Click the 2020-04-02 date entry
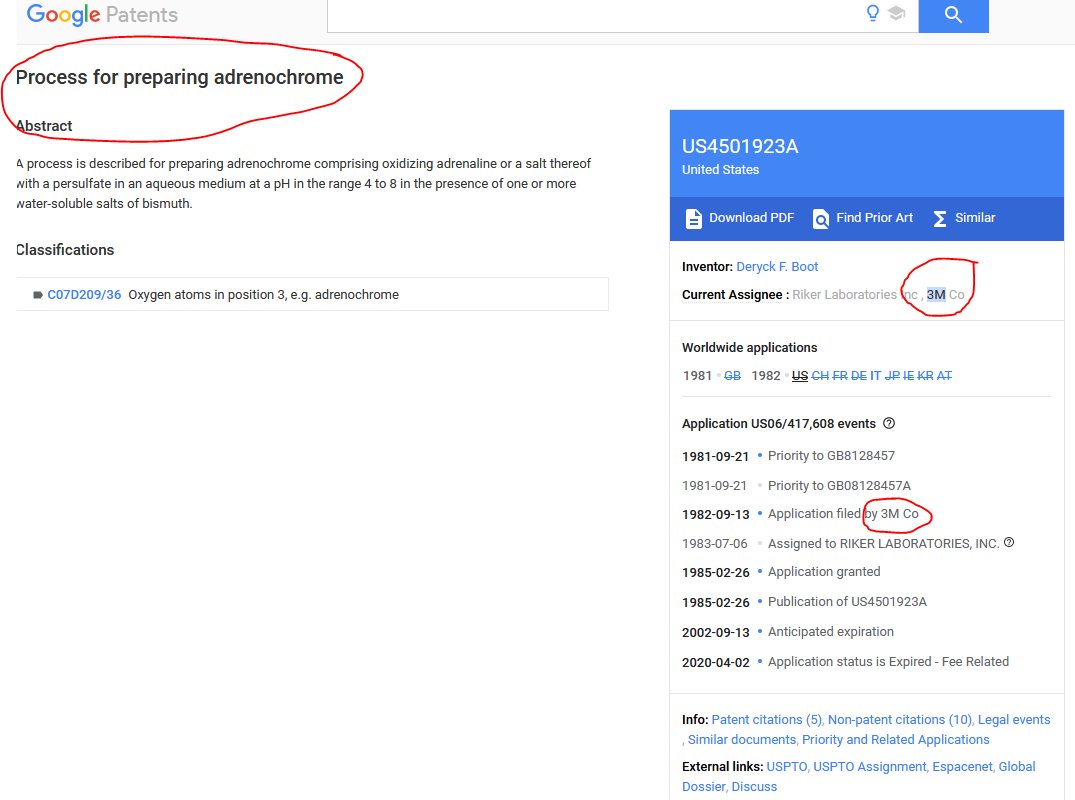The height and width of the screenshot is (800, 1075). 716,663
